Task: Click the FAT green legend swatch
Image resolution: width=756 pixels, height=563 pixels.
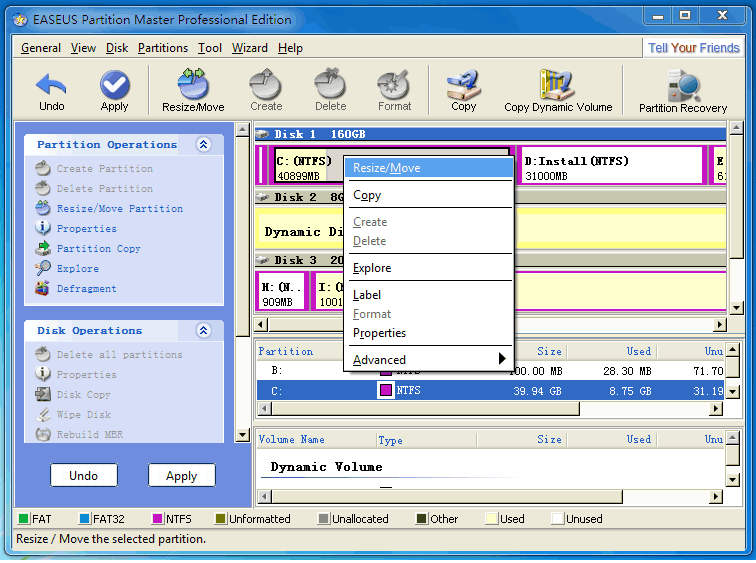Action: 23,518
